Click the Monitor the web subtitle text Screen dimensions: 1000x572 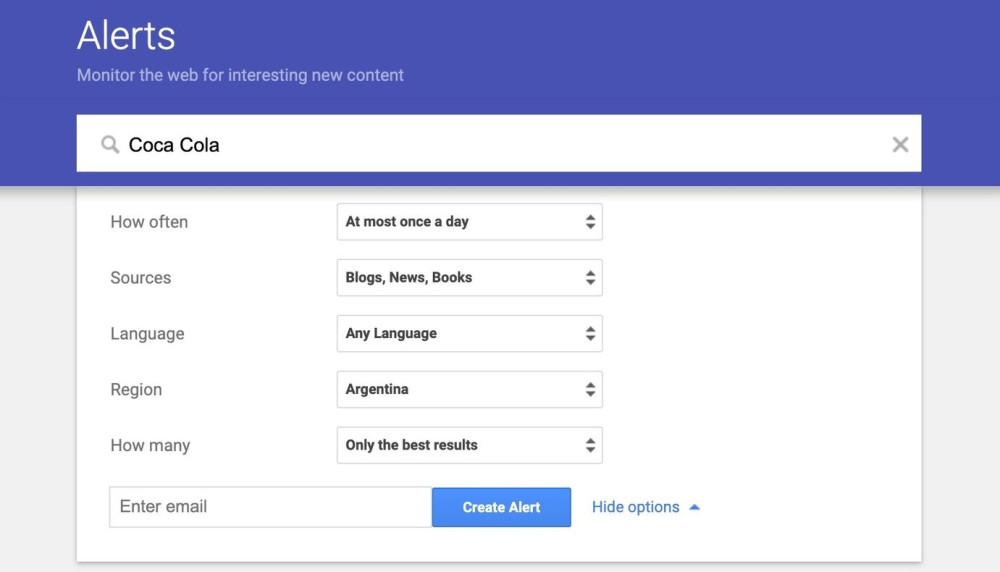click(x=240, y=75)
